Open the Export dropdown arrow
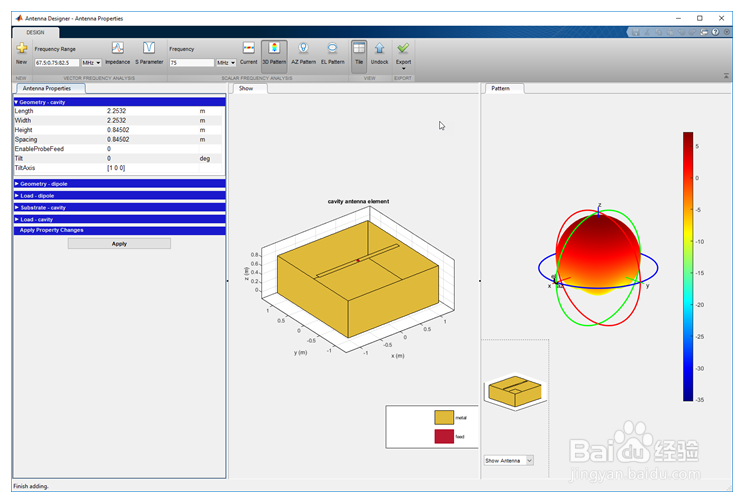Screen dimensions: 742x500 (403, 69)
